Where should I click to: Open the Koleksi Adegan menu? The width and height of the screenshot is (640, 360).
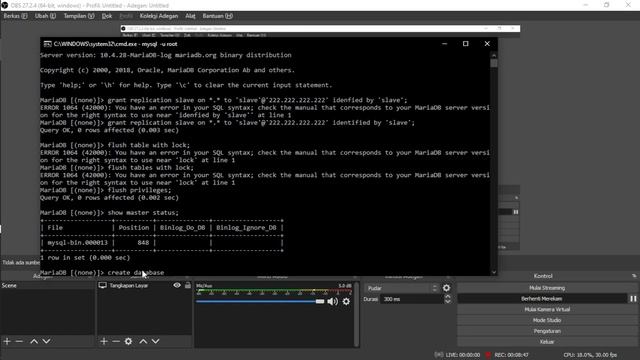(159, 16)
